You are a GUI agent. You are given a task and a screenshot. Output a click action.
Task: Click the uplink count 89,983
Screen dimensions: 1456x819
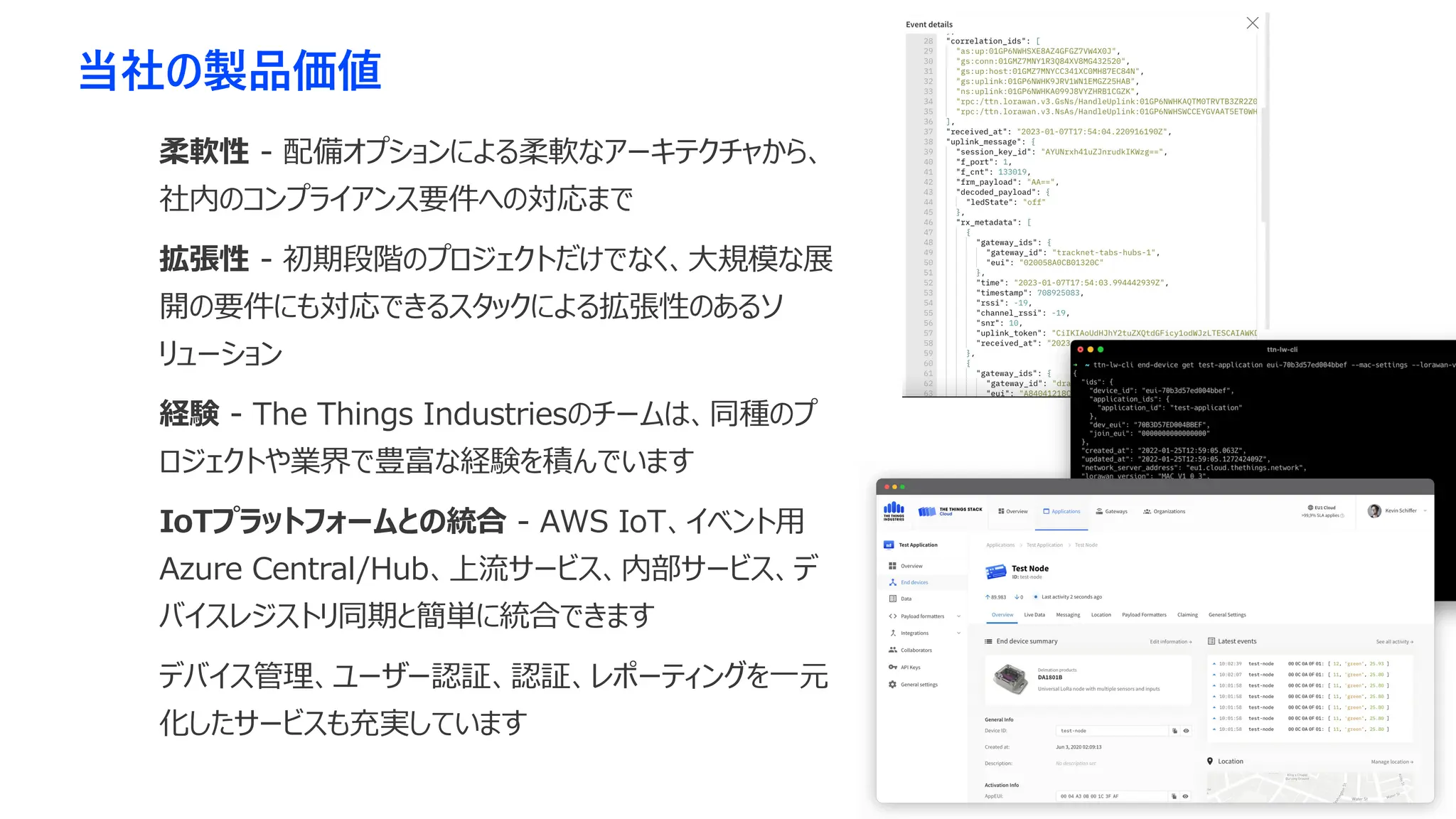click(995, 597)
